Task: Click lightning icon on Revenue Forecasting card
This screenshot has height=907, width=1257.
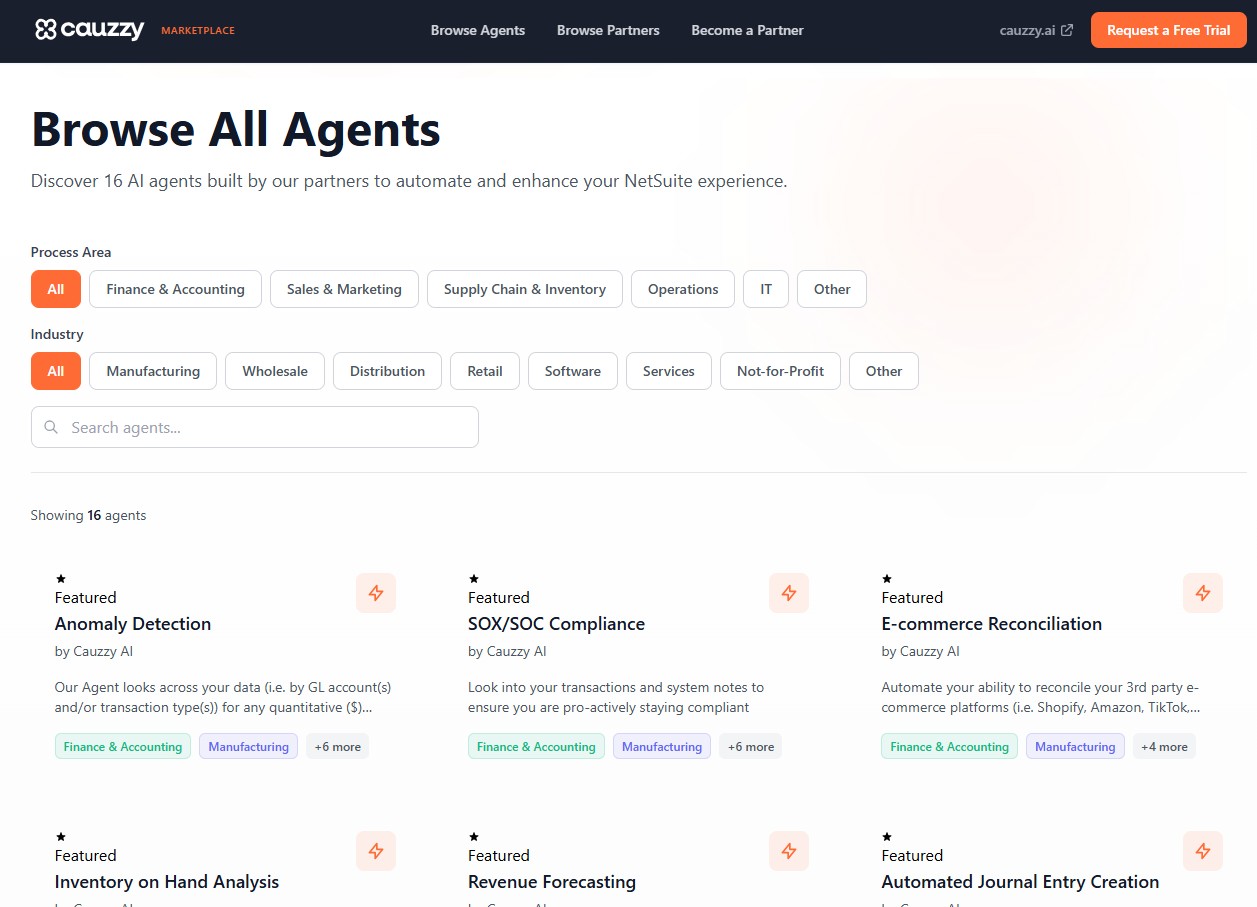Action: (789, 851)
